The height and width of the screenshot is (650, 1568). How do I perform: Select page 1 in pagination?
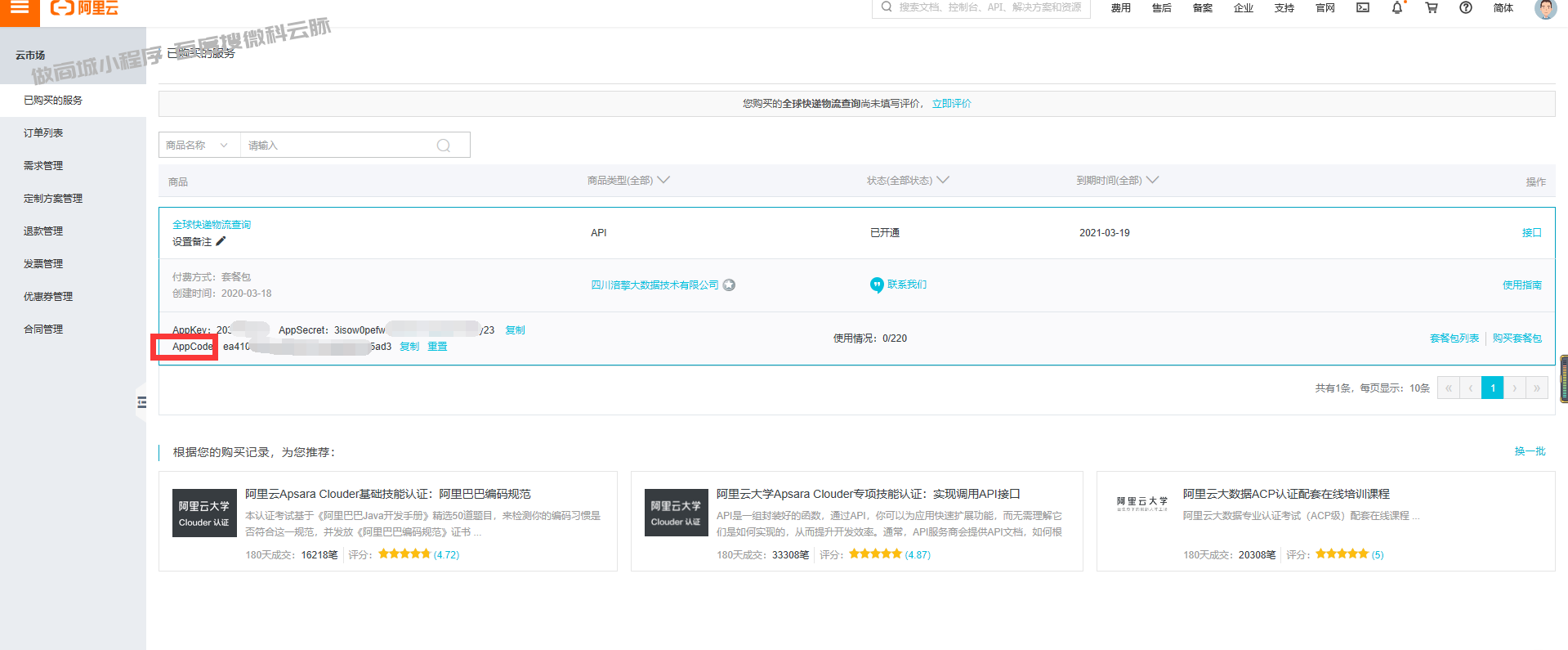(x=1492, y=388)
